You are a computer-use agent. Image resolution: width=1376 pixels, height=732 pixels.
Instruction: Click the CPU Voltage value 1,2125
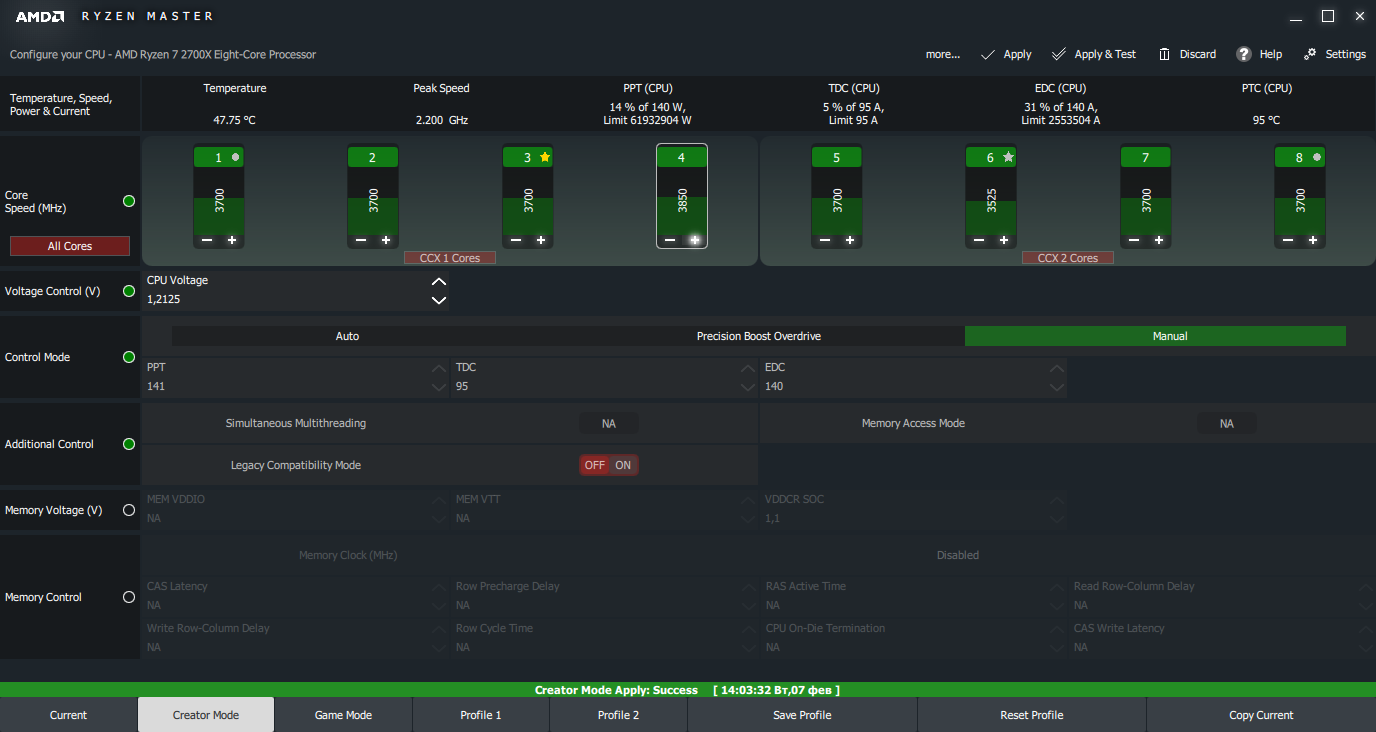coord(165,299)
